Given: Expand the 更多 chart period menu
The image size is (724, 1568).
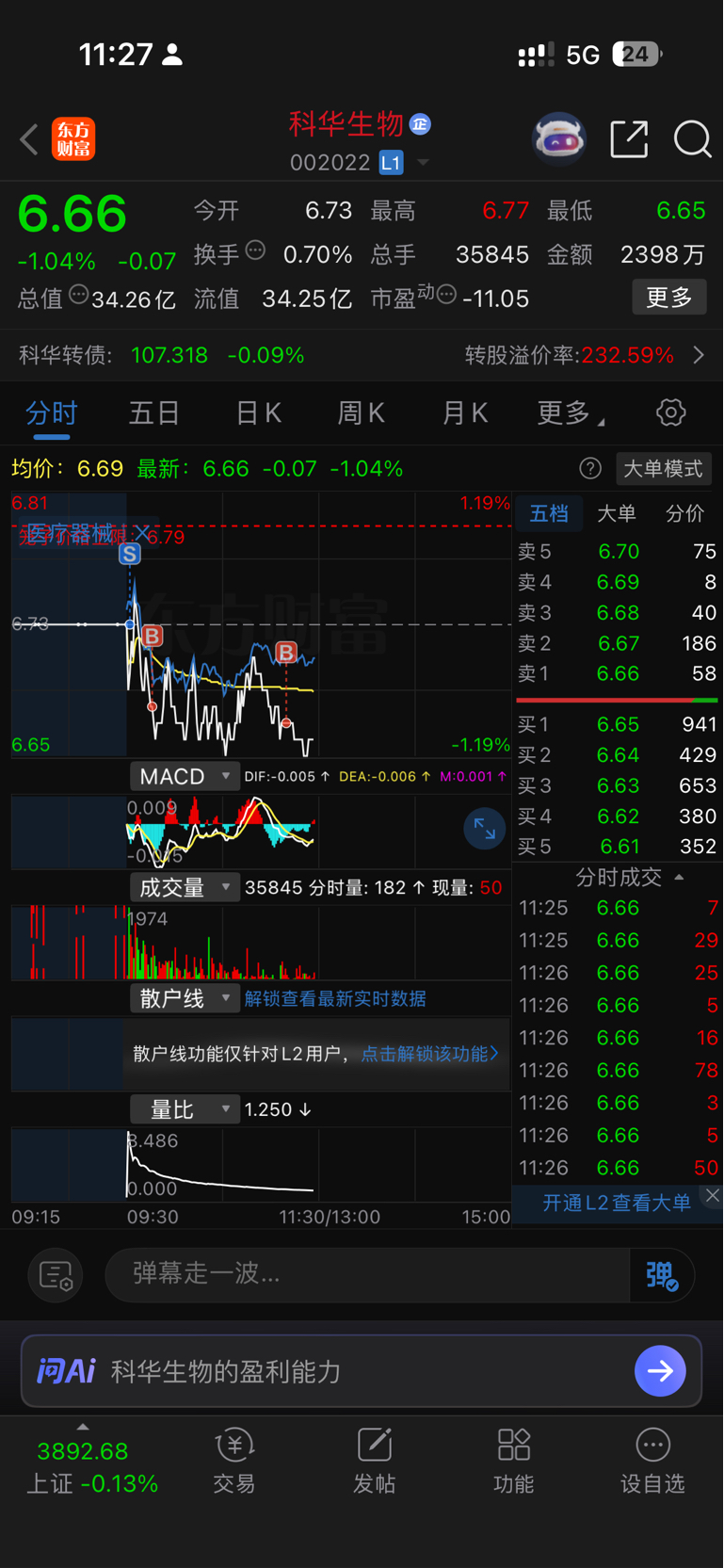Looking at the screenshot, I should click(571, 412).
